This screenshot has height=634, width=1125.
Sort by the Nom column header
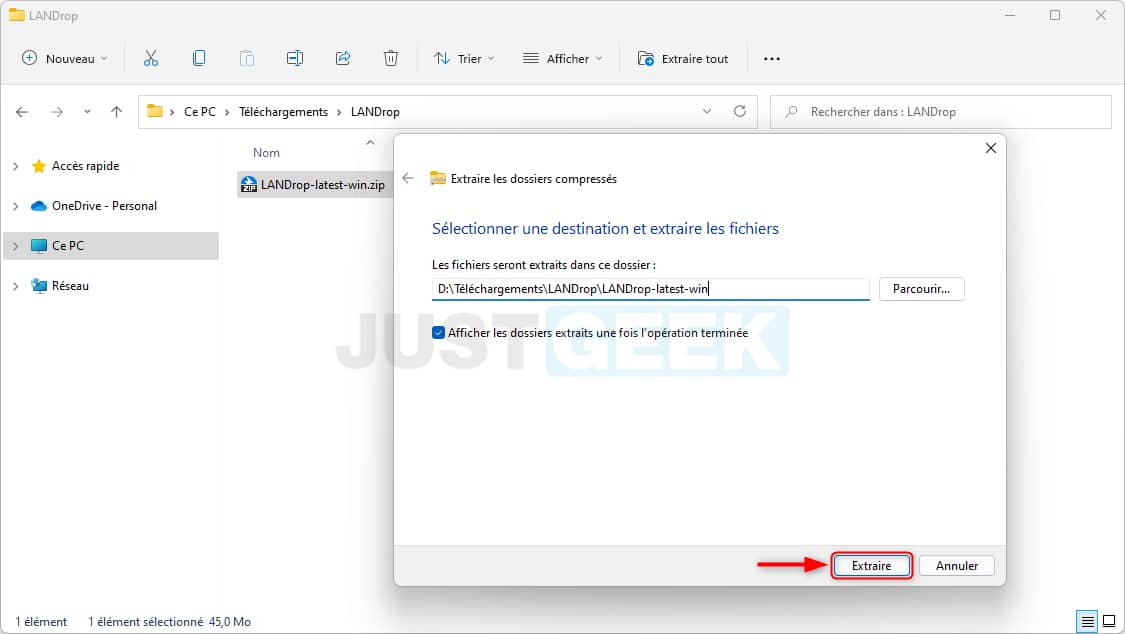266,153
